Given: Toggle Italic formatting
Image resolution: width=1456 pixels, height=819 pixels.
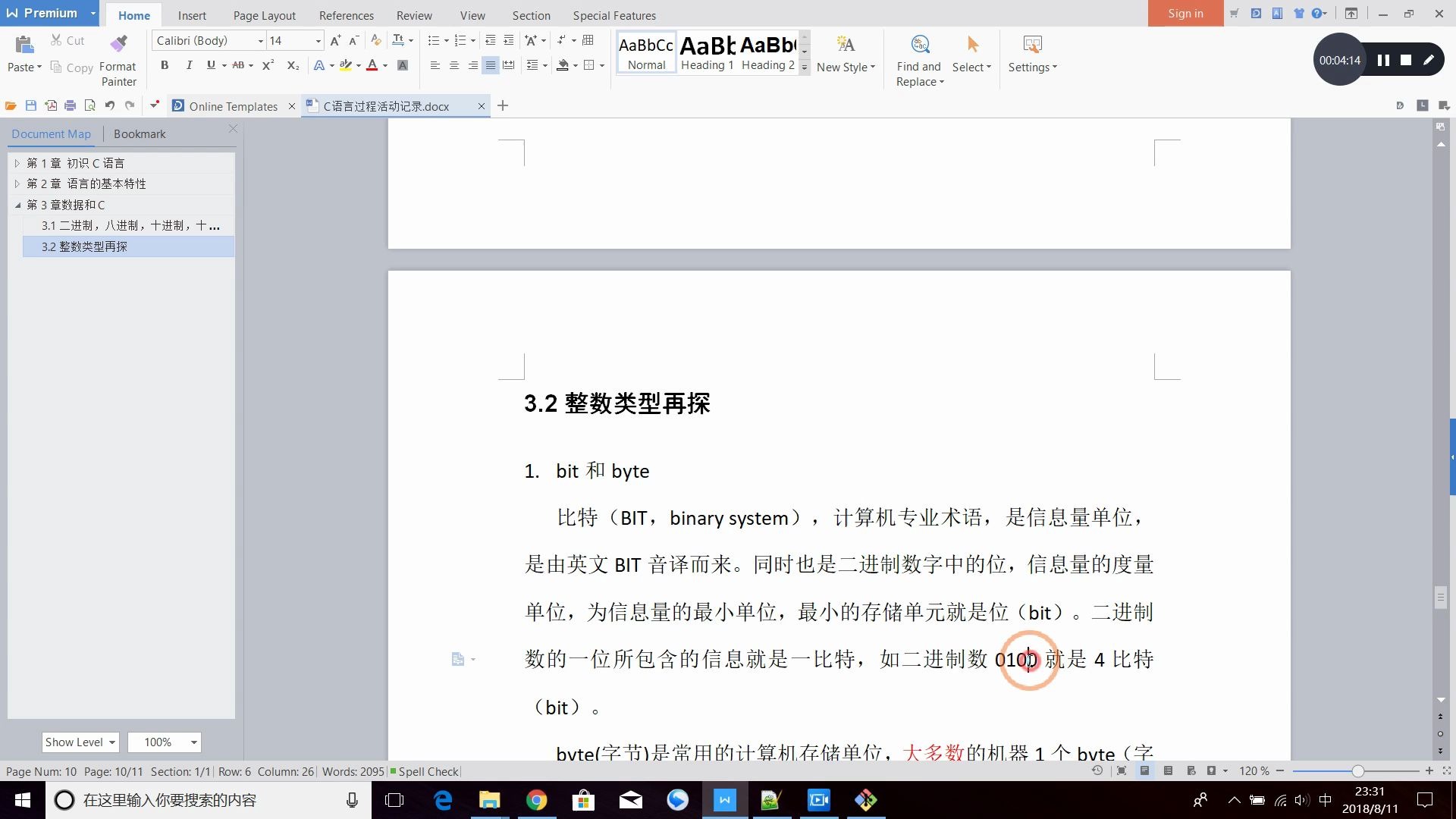Looking at the screenshot, I should pyautogui.click(x=189, y=66).
